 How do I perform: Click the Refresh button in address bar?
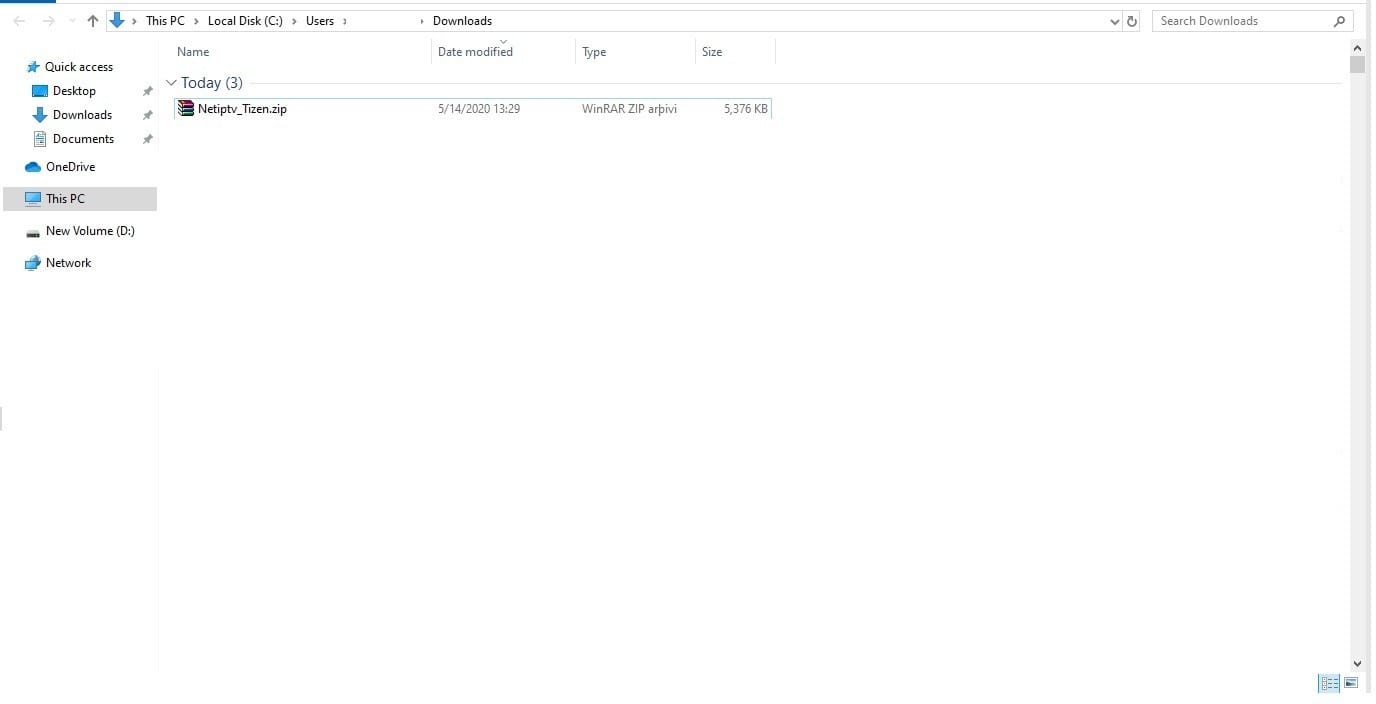1132,21
